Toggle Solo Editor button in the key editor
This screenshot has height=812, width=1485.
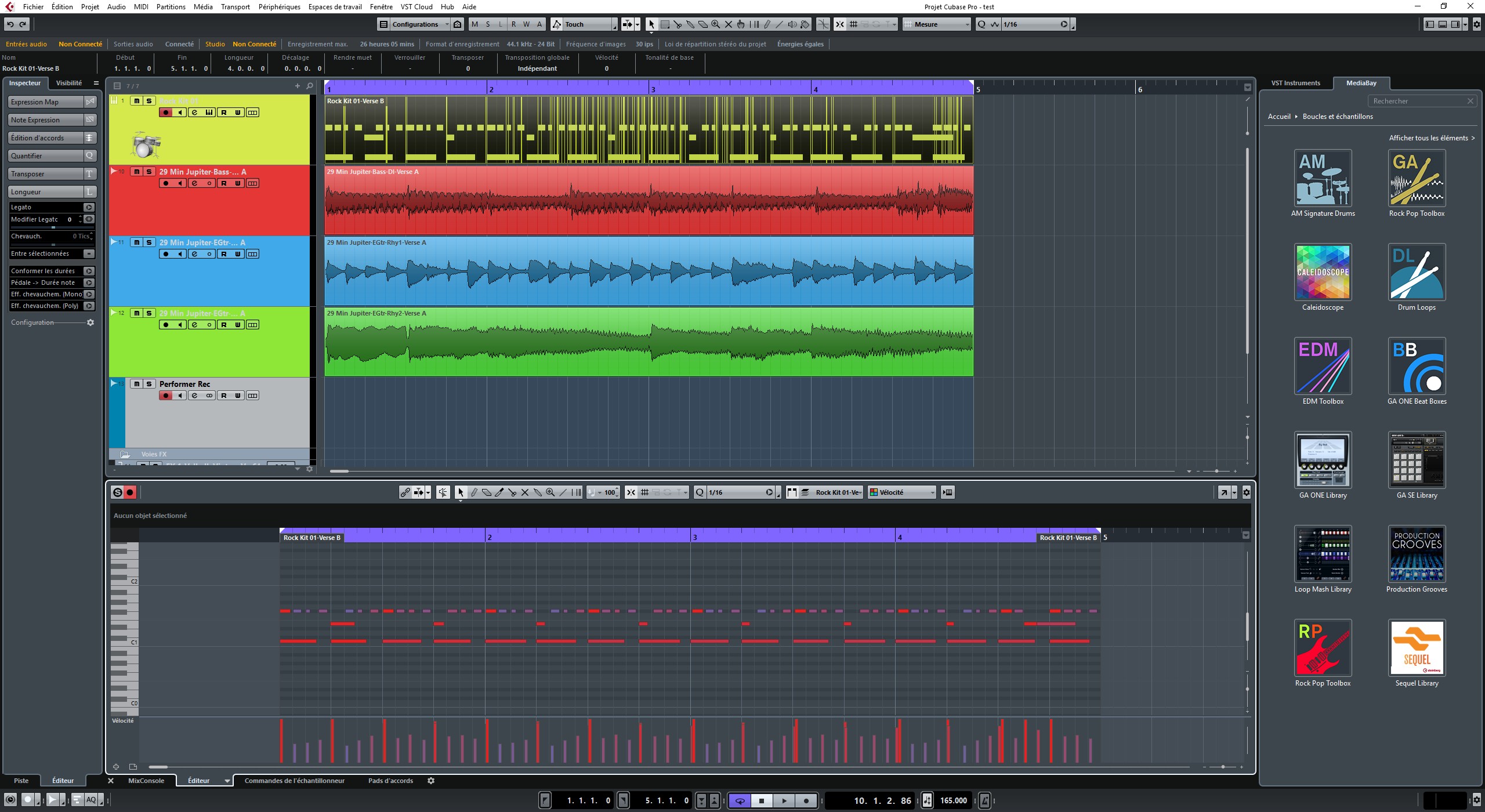click(117, 492)
